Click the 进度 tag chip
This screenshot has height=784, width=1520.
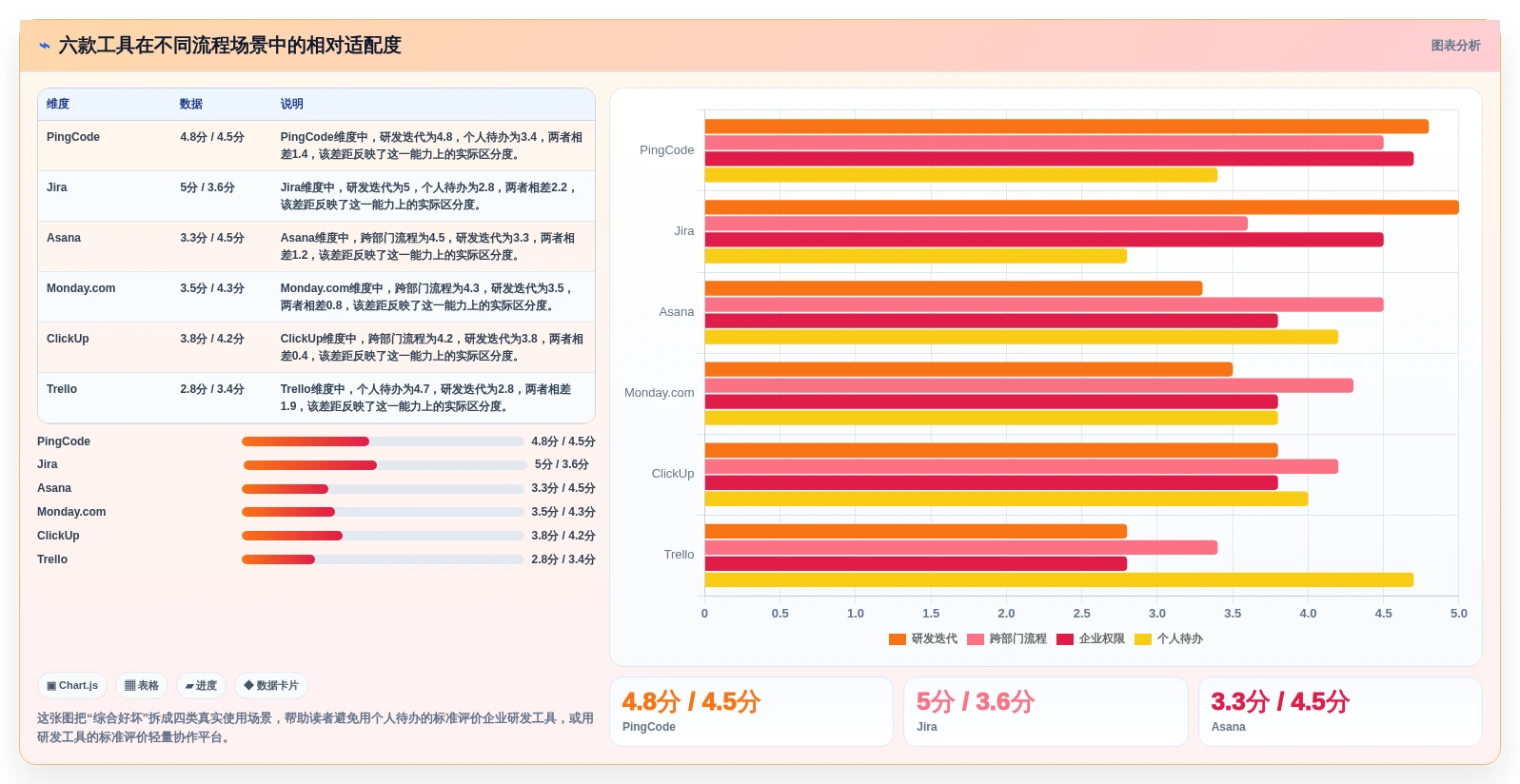click(x=201, y=685)
